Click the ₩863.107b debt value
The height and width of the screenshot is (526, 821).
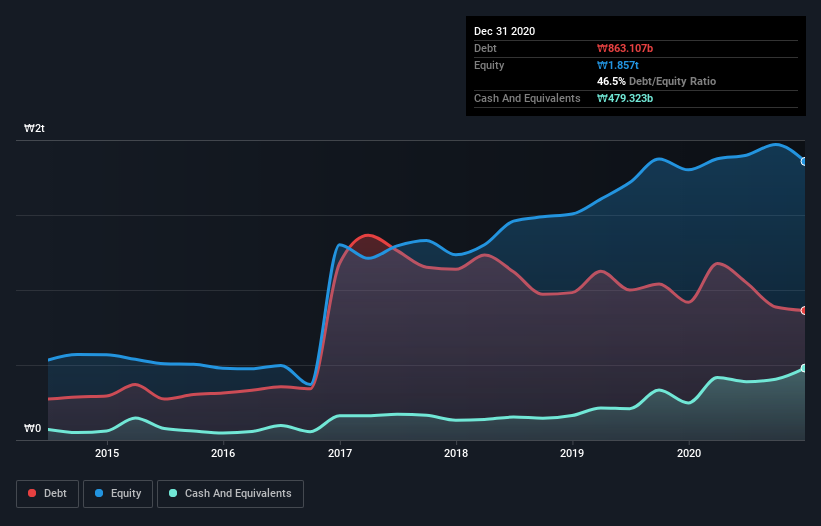(x=625, y=48)
